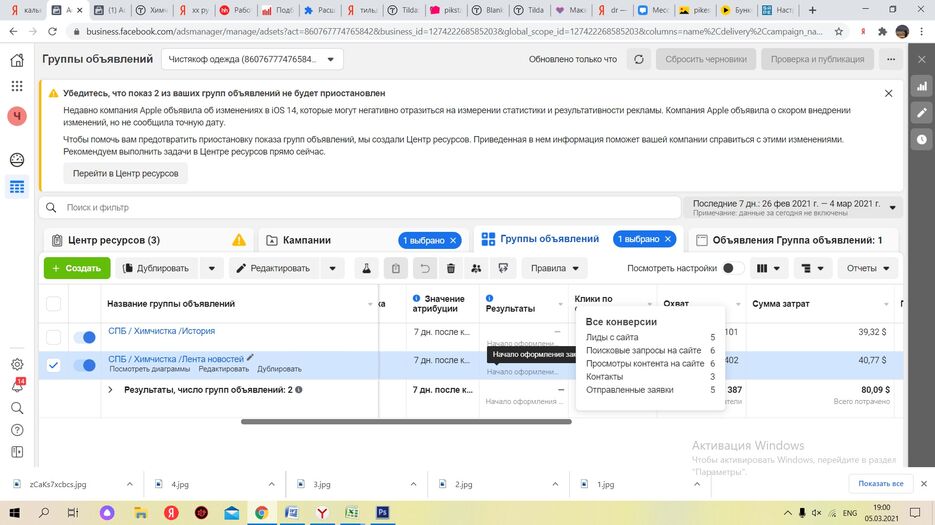Viewport: 935px width, 525px height.
Task: Open the Отчеты dropdown
Action: [x=868, y=268]
